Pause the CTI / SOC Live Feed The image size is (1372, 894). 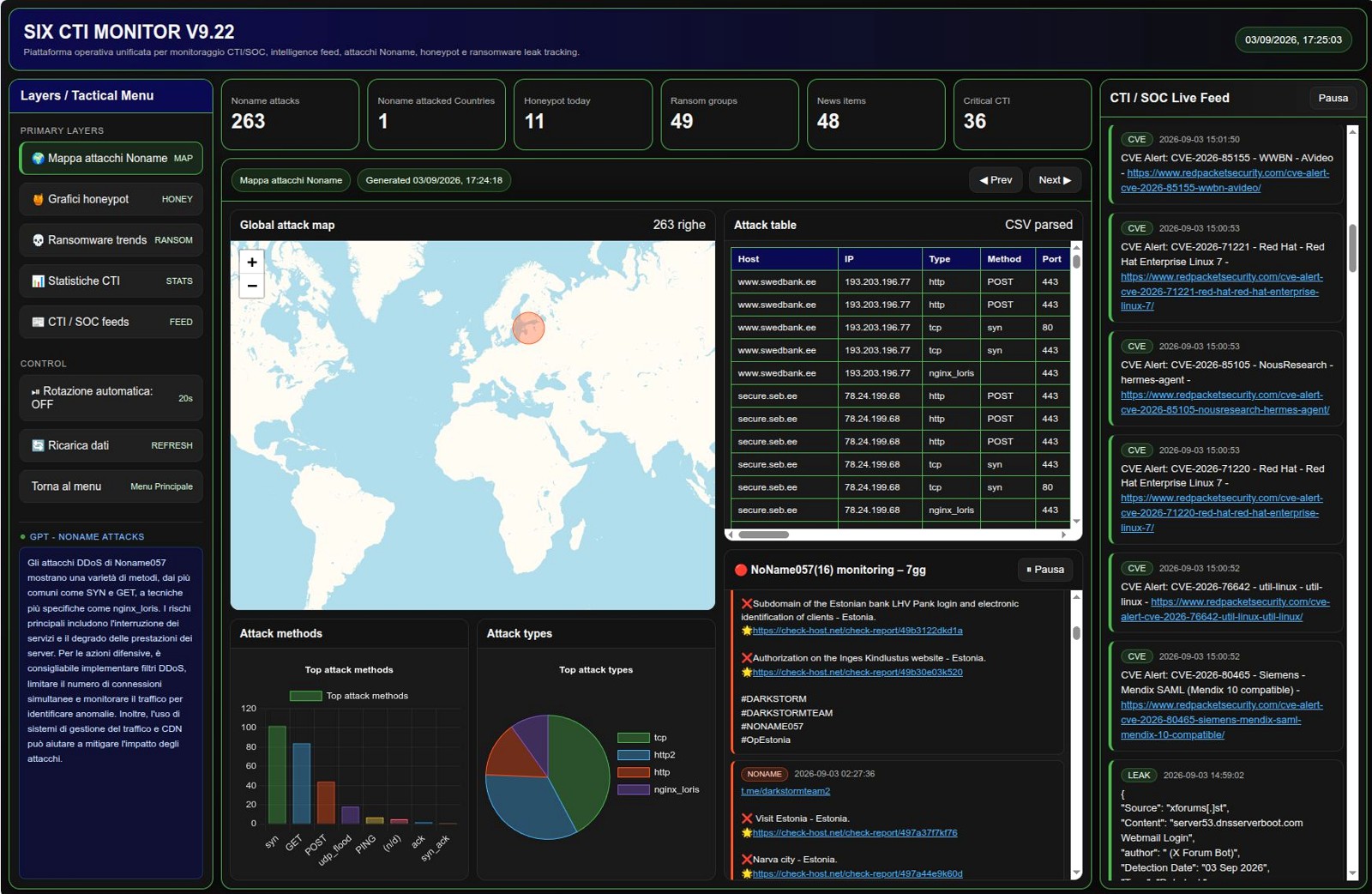1333,98
